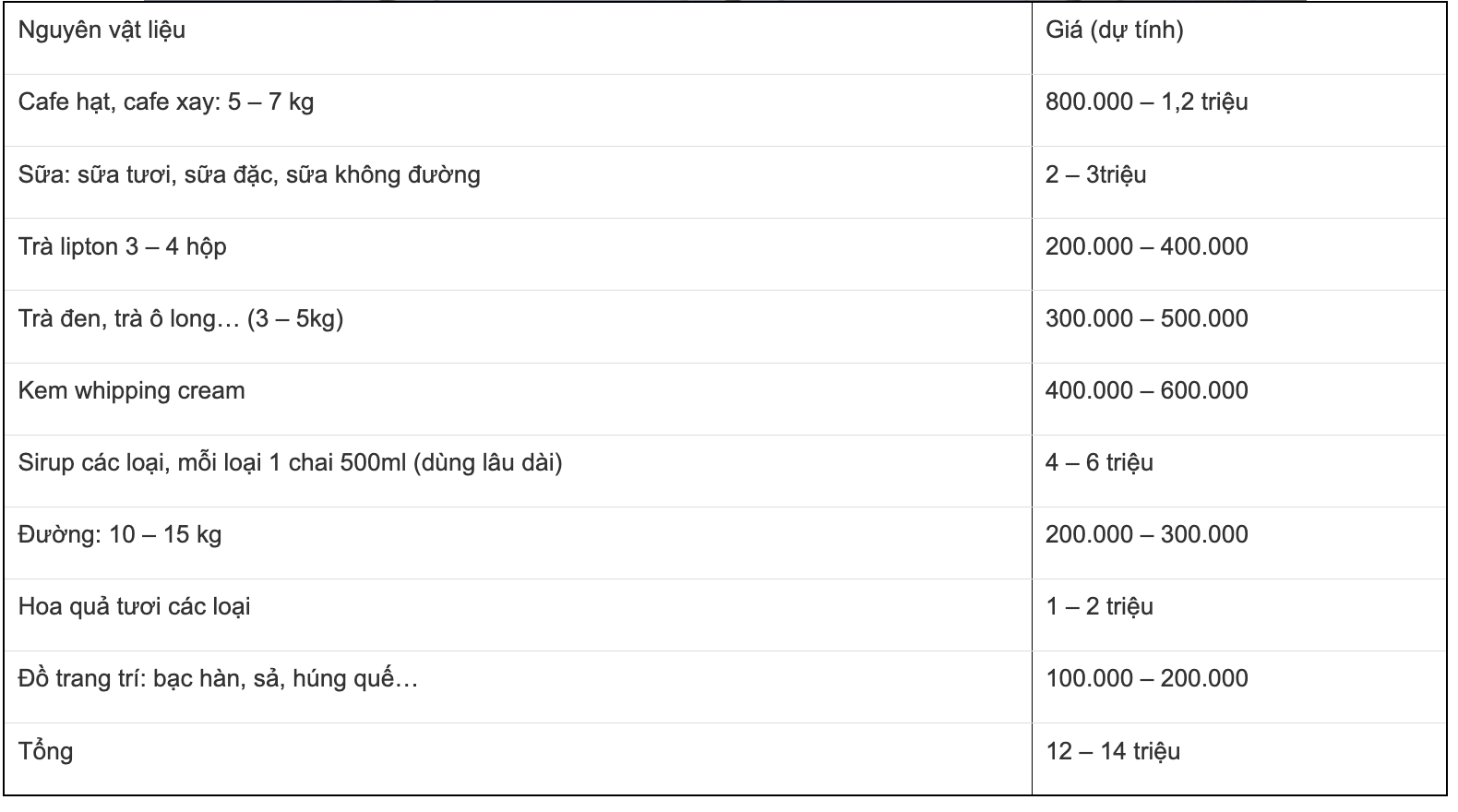1458x812 pixels.
Task: Click the "Đồ trang trí" cell
Action: click(218, 678)
